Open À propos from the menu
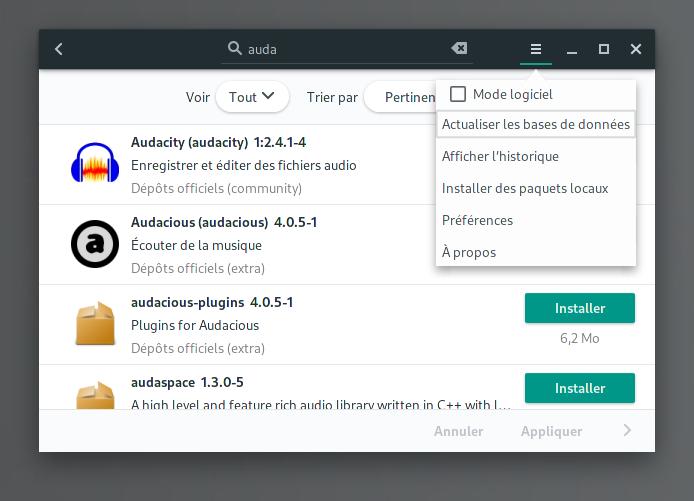The height and width of the screenshot is (501, 694). pyautogui.click(x=536, y=252)
